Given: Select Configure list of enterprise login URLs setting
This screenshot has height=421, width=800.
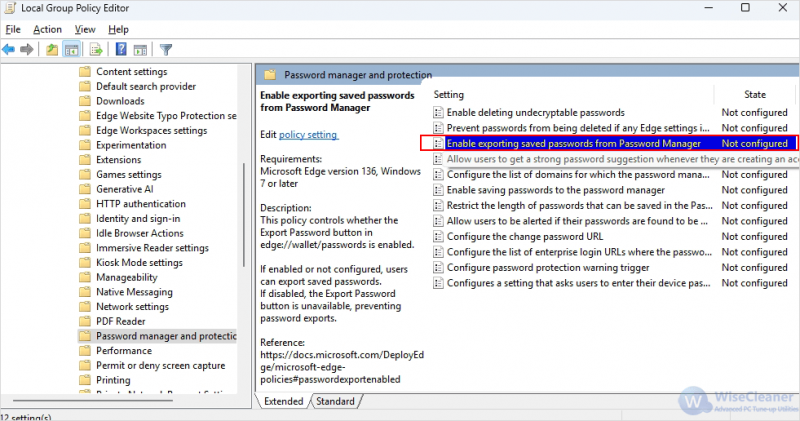Looking at the screenshot, I should tap(579, 252).
